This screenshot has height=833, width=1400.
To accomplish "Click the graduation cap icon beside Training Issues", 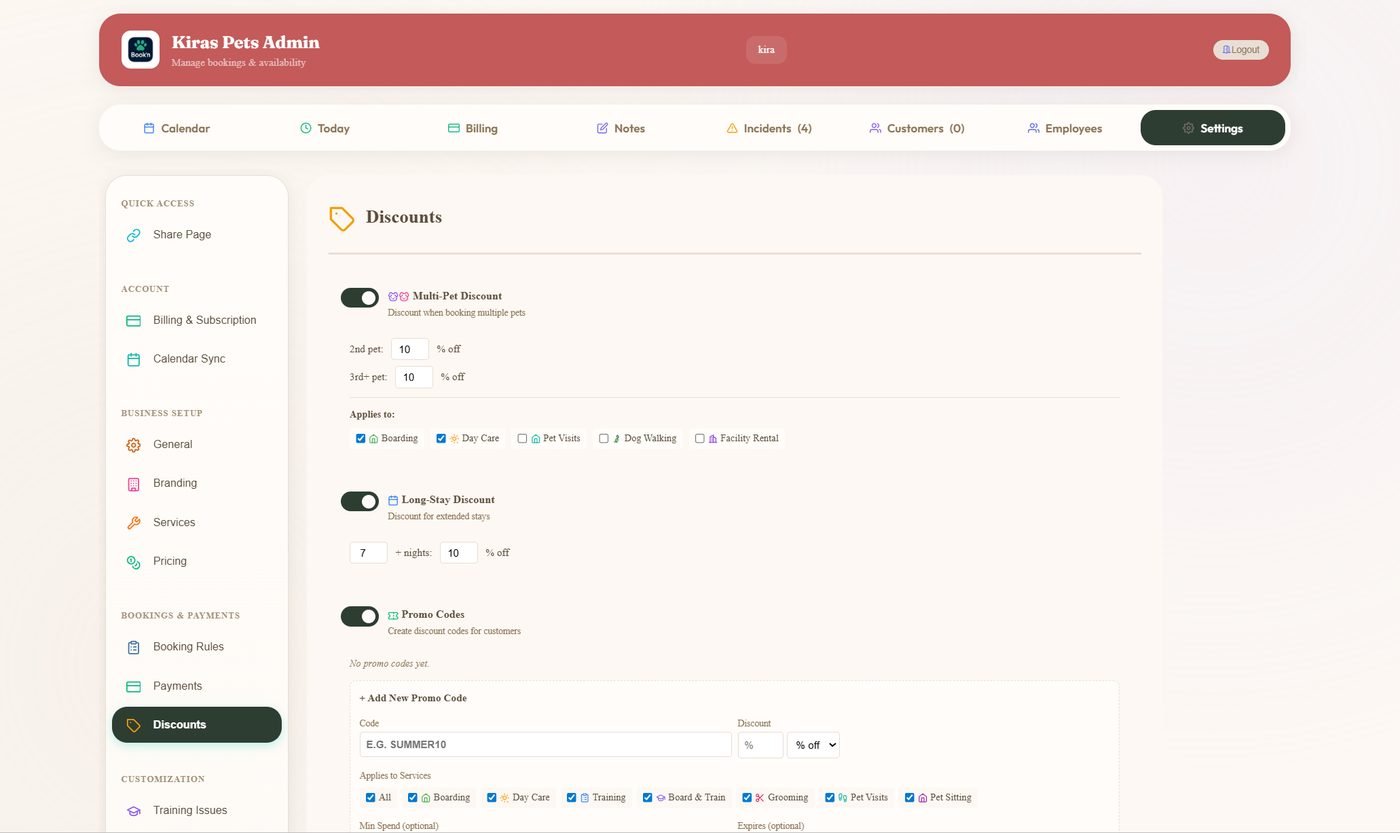I will pyautogui.click(x=133, y=811).
